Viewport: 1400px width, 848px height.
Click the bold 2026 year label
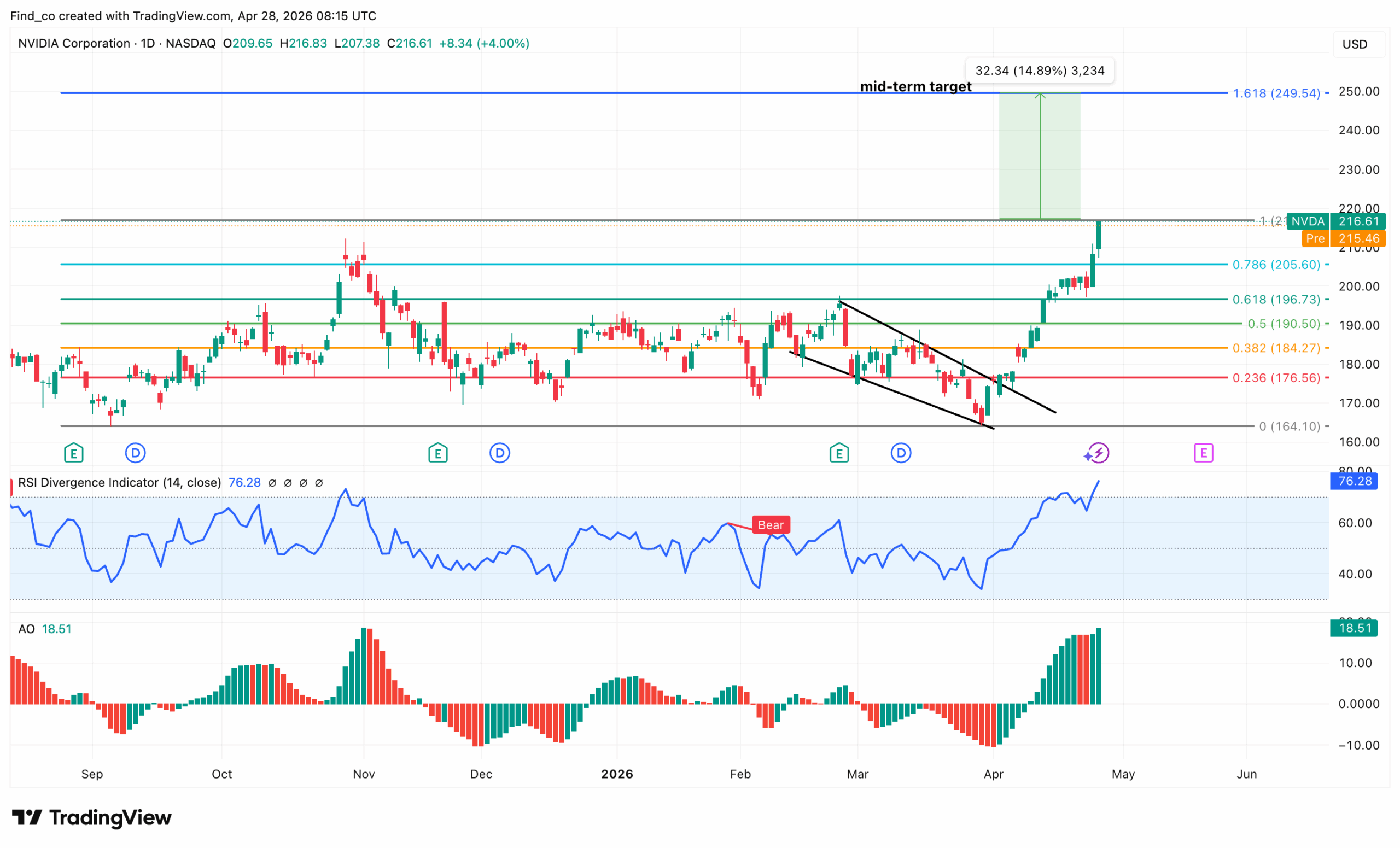(x=617, y=774)
